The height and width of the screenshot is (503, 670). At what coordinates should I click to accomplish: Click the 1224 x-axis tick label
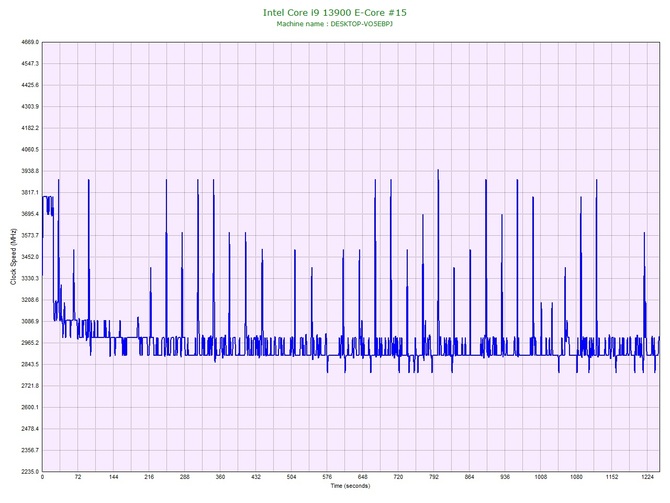(x=648, y=477)
